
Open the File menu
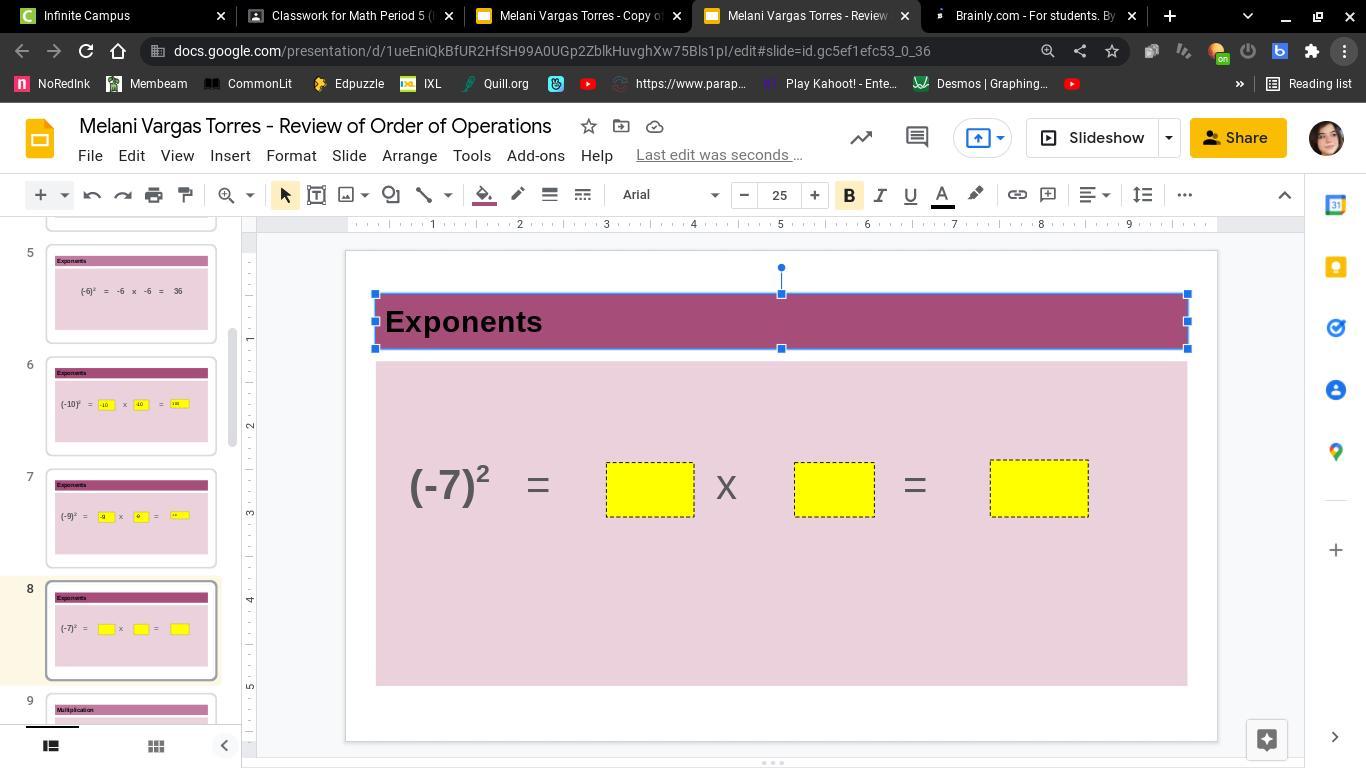90,156
